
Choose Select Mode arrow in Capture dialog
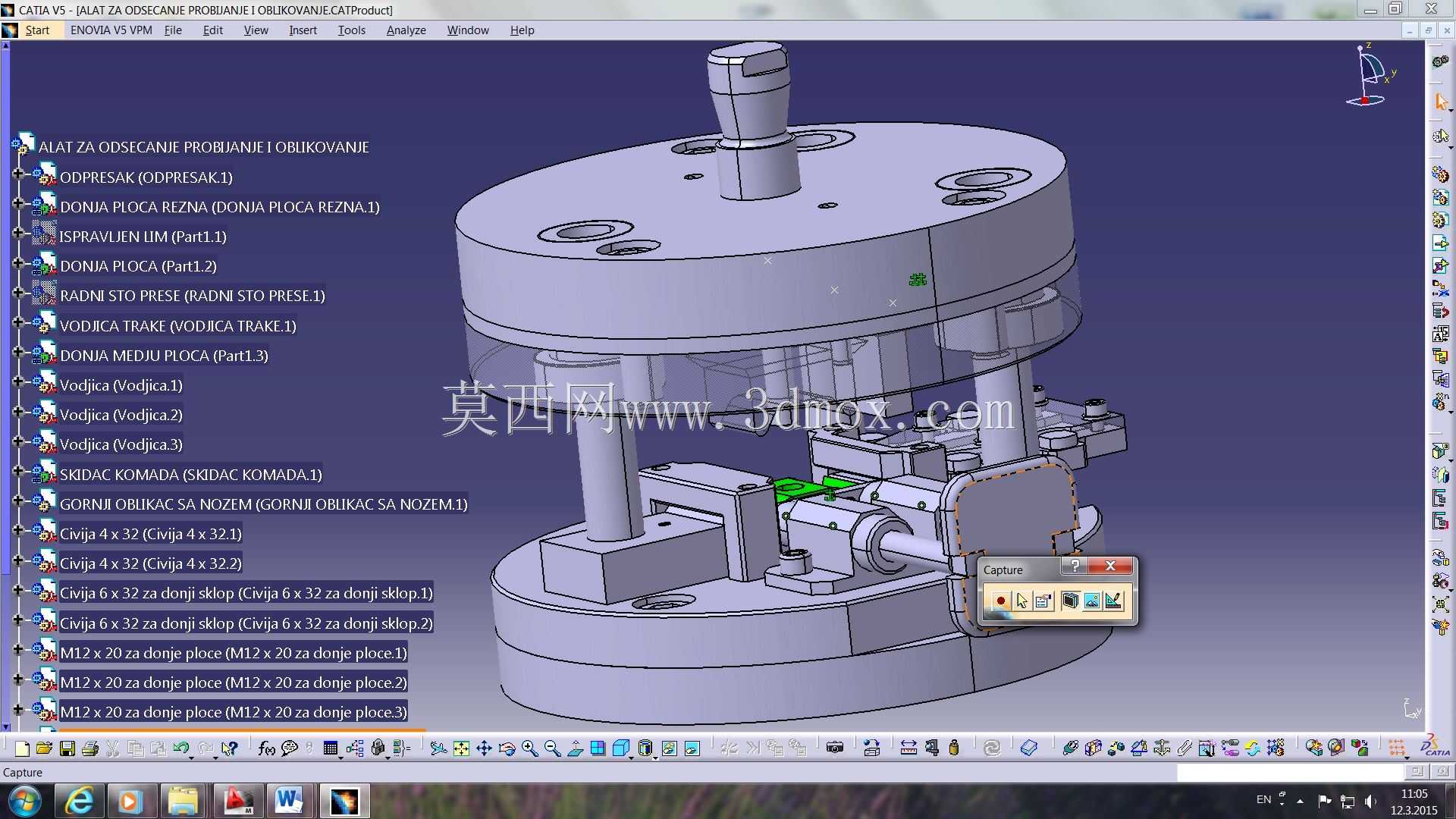[x=1021, y=601]
